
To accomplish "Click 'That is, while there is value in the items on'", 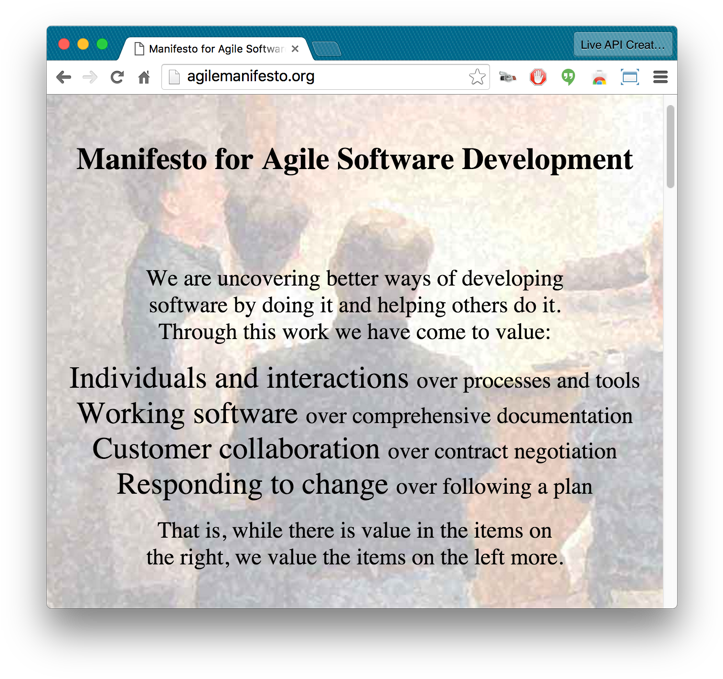I will (355, 531).
